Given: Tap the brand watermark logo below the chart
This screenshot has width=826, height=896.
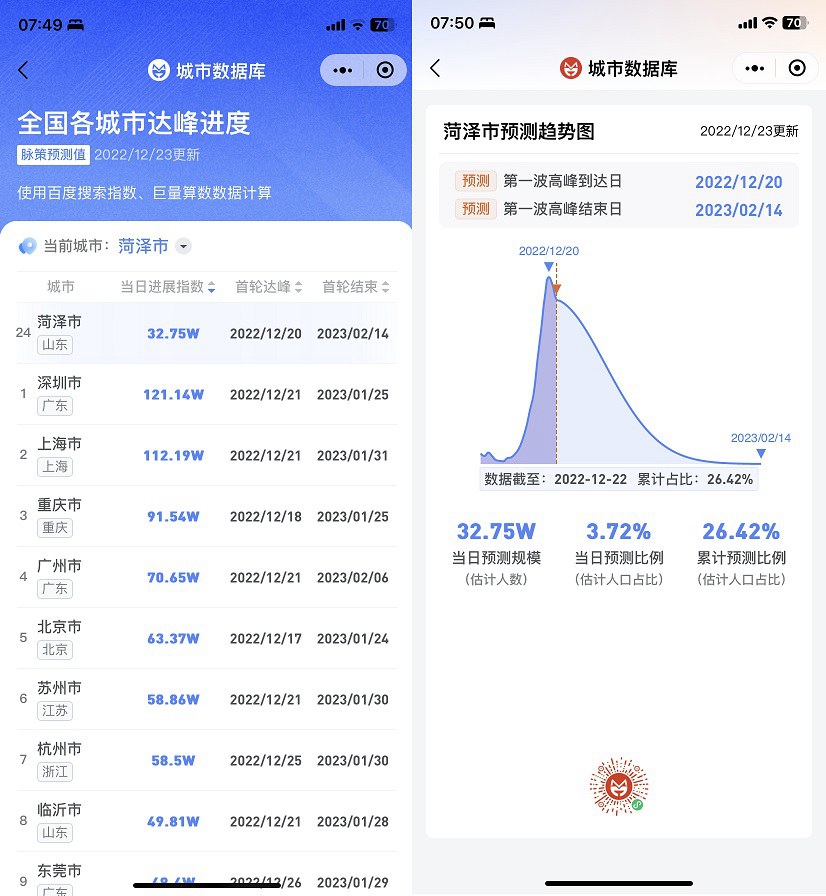Looking at the screenshot, I should pyautogui.click(x=618, y=787).
